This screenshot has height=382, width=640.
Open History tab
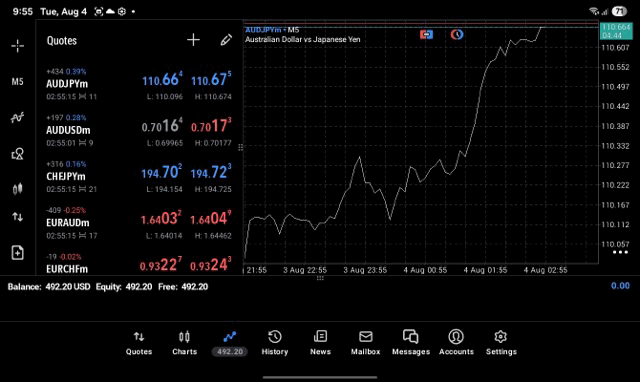275,343
